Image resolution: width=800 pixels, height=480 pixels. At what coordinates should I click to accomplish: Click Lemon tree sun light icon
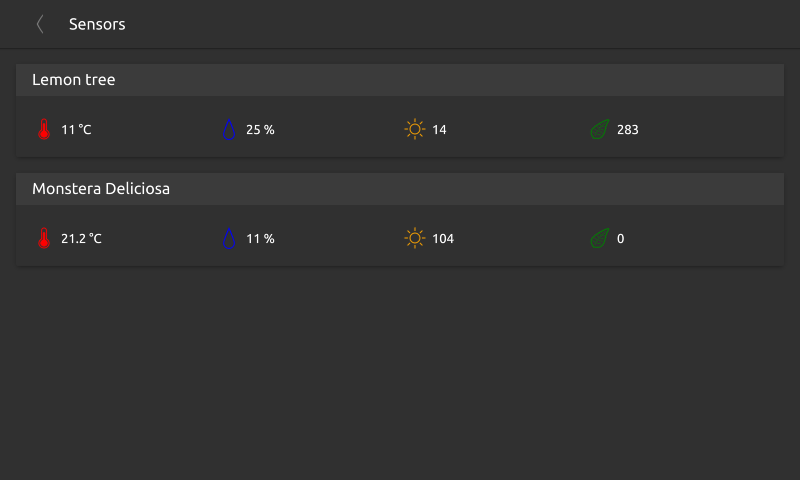pos(415,129)
